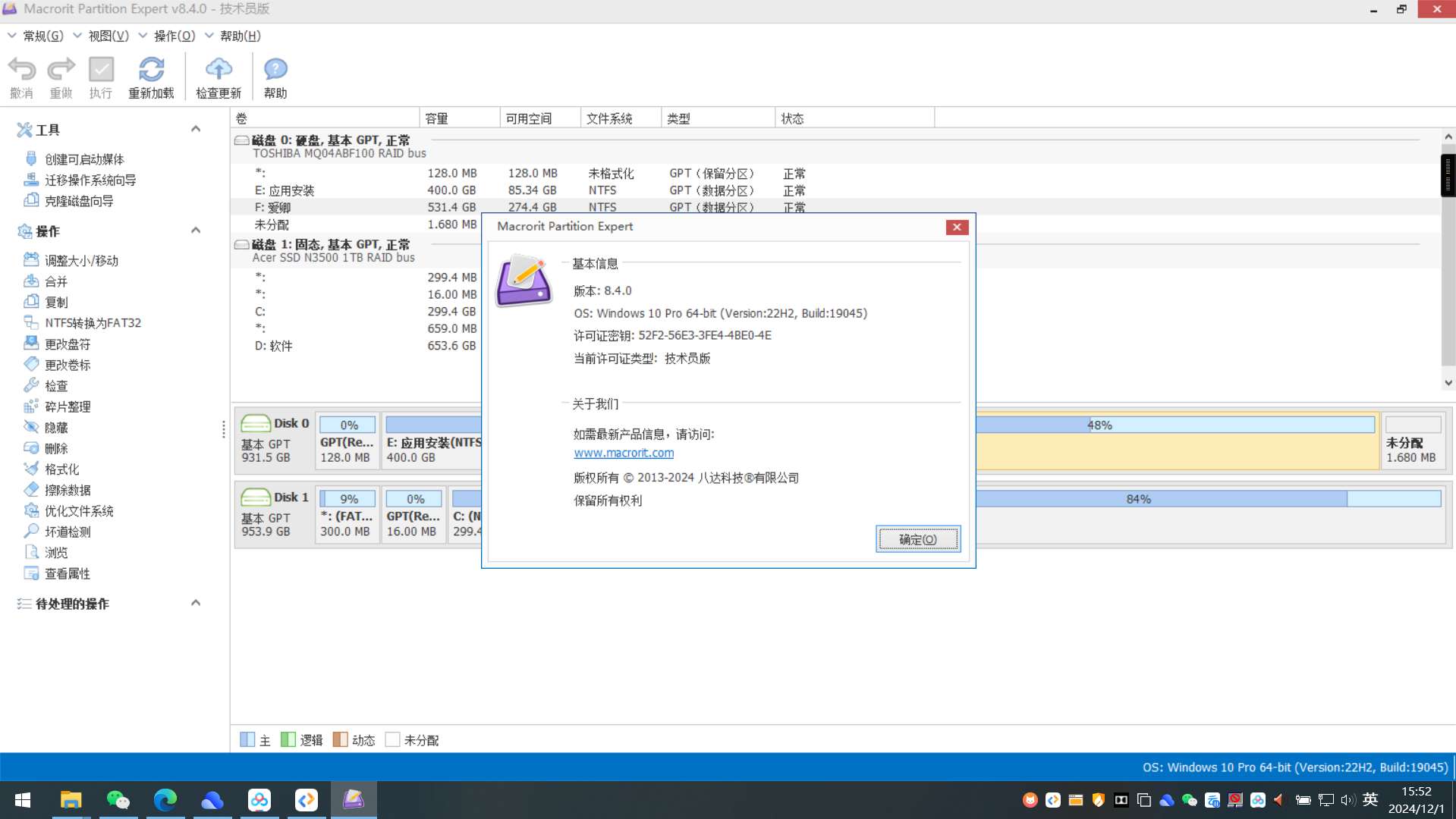1456x819 pixels.
Task: Open the Windows Start menu
Action: coord(23,800)
